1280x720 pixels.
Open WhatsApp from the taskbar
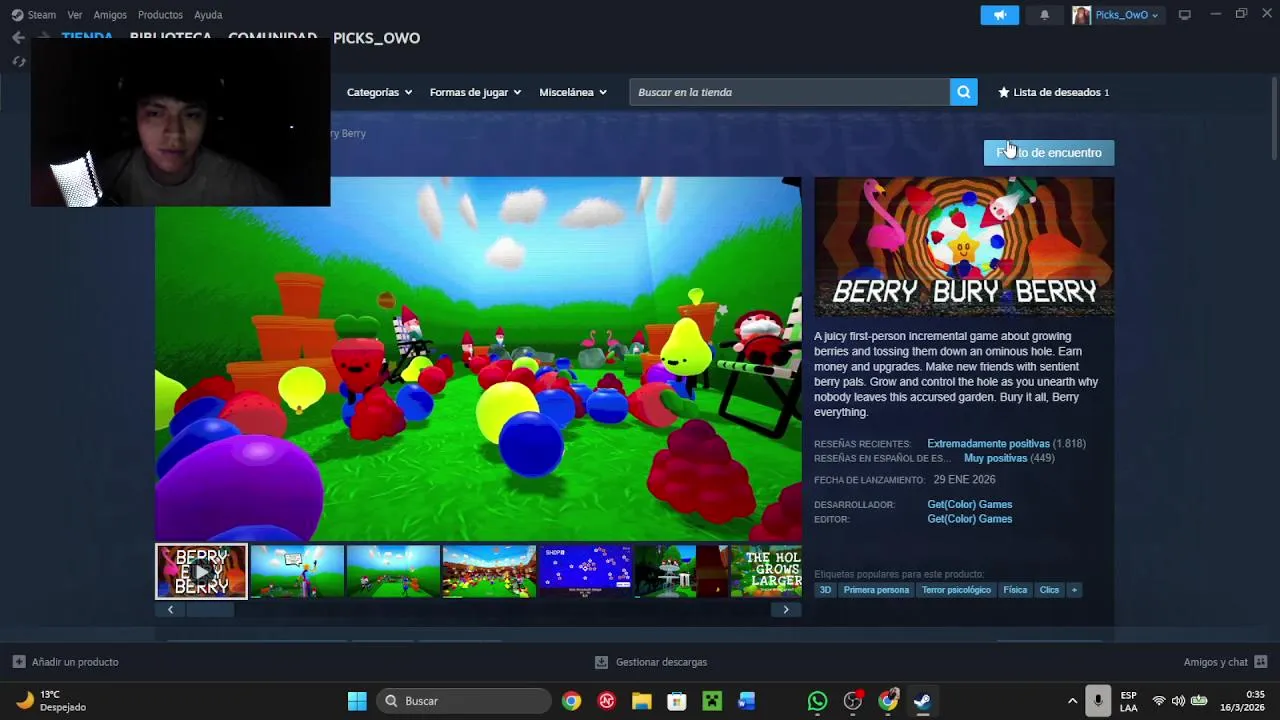[x=817, y=701]
